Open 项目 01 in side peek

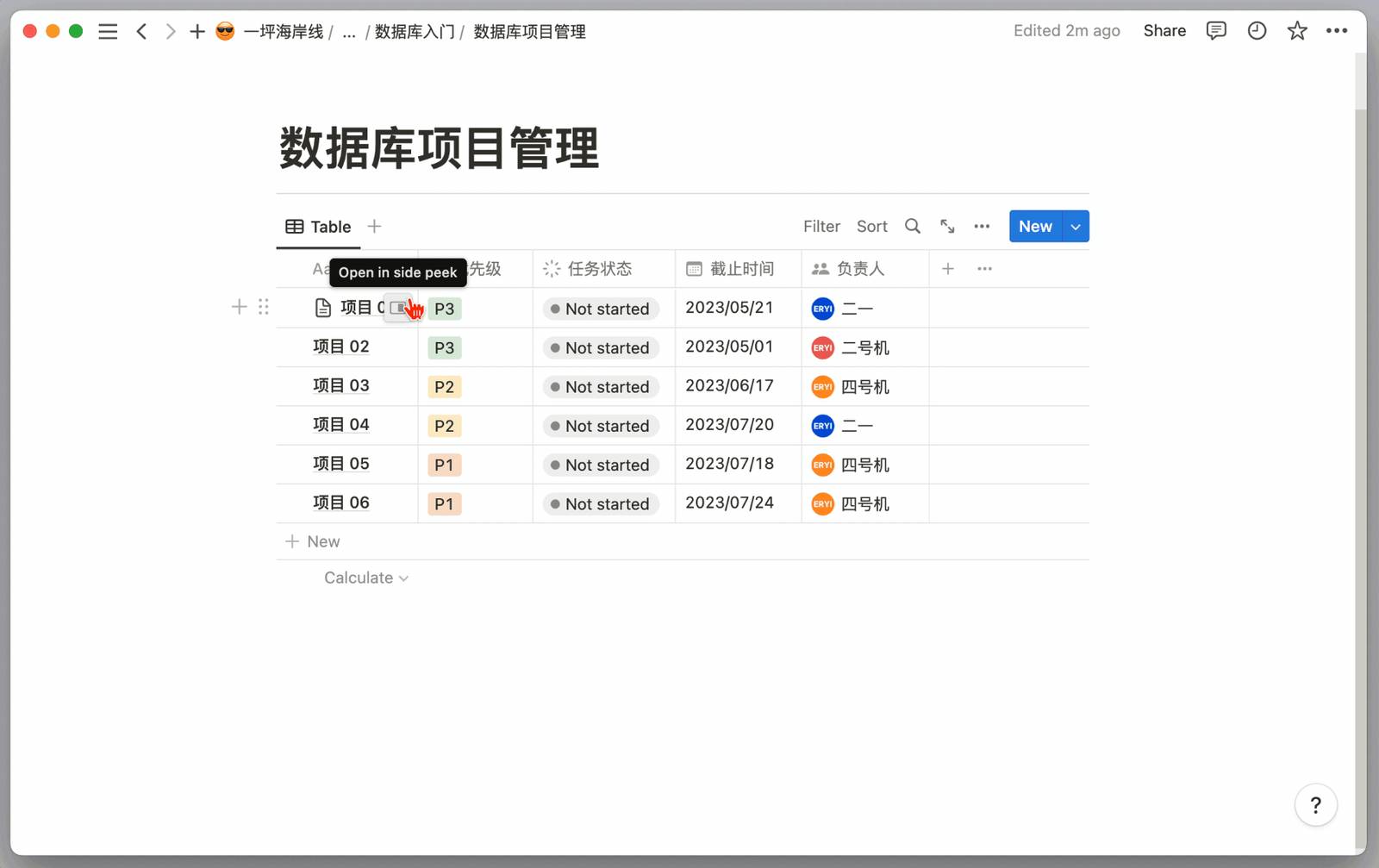pyautogui.click(x=398, y=308)
